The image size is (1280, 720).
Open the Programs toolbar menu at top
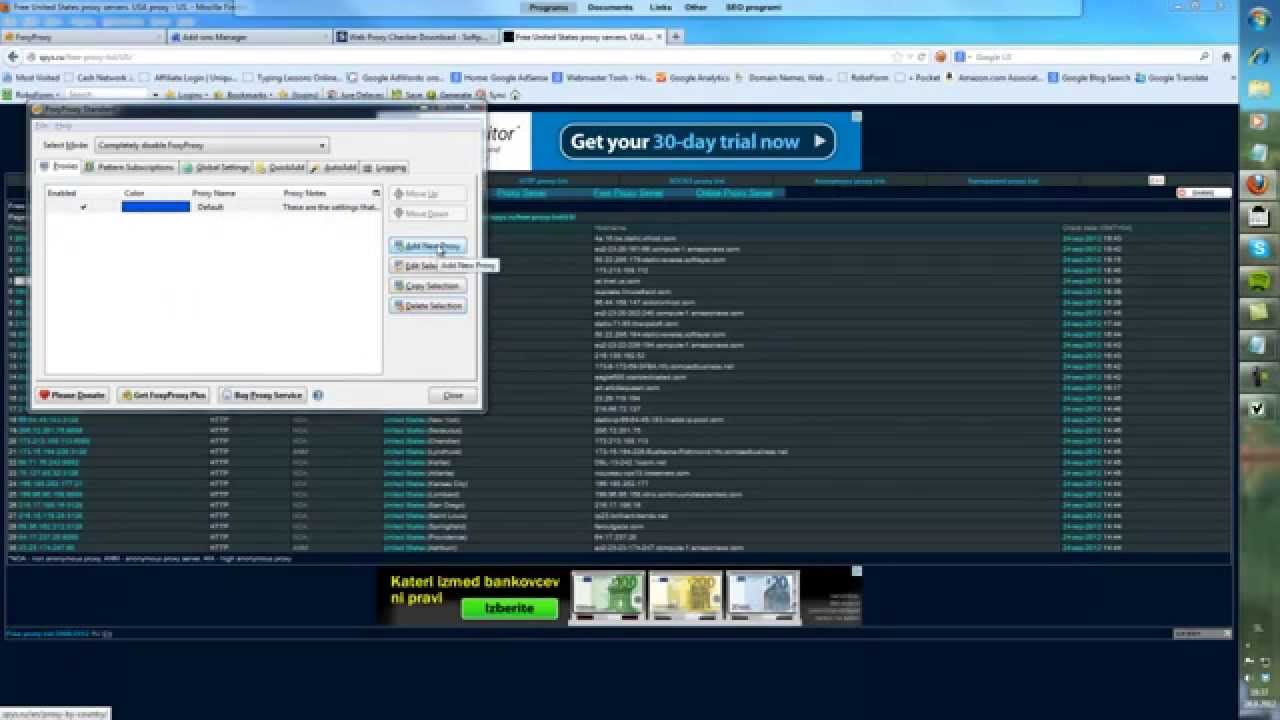click(549, 7)
